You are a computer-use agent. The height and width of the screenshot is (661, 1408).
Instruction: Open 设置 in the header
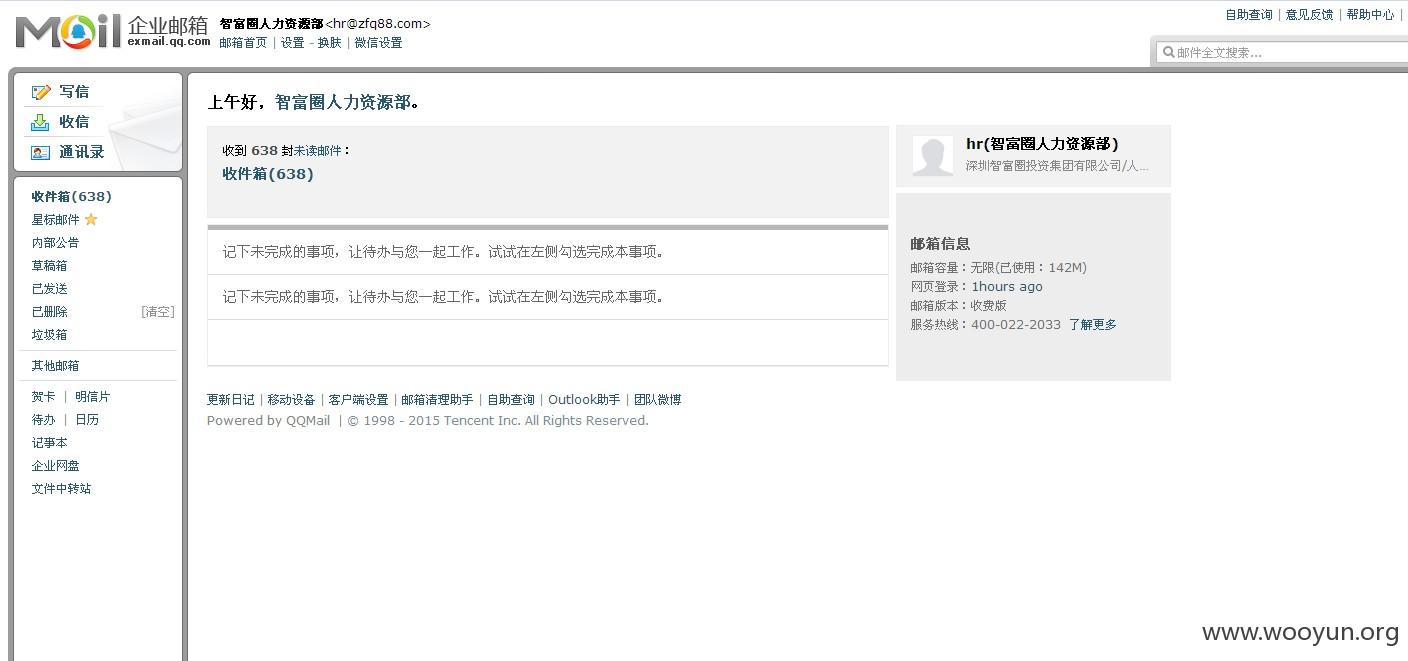click(x=292, y=43)
